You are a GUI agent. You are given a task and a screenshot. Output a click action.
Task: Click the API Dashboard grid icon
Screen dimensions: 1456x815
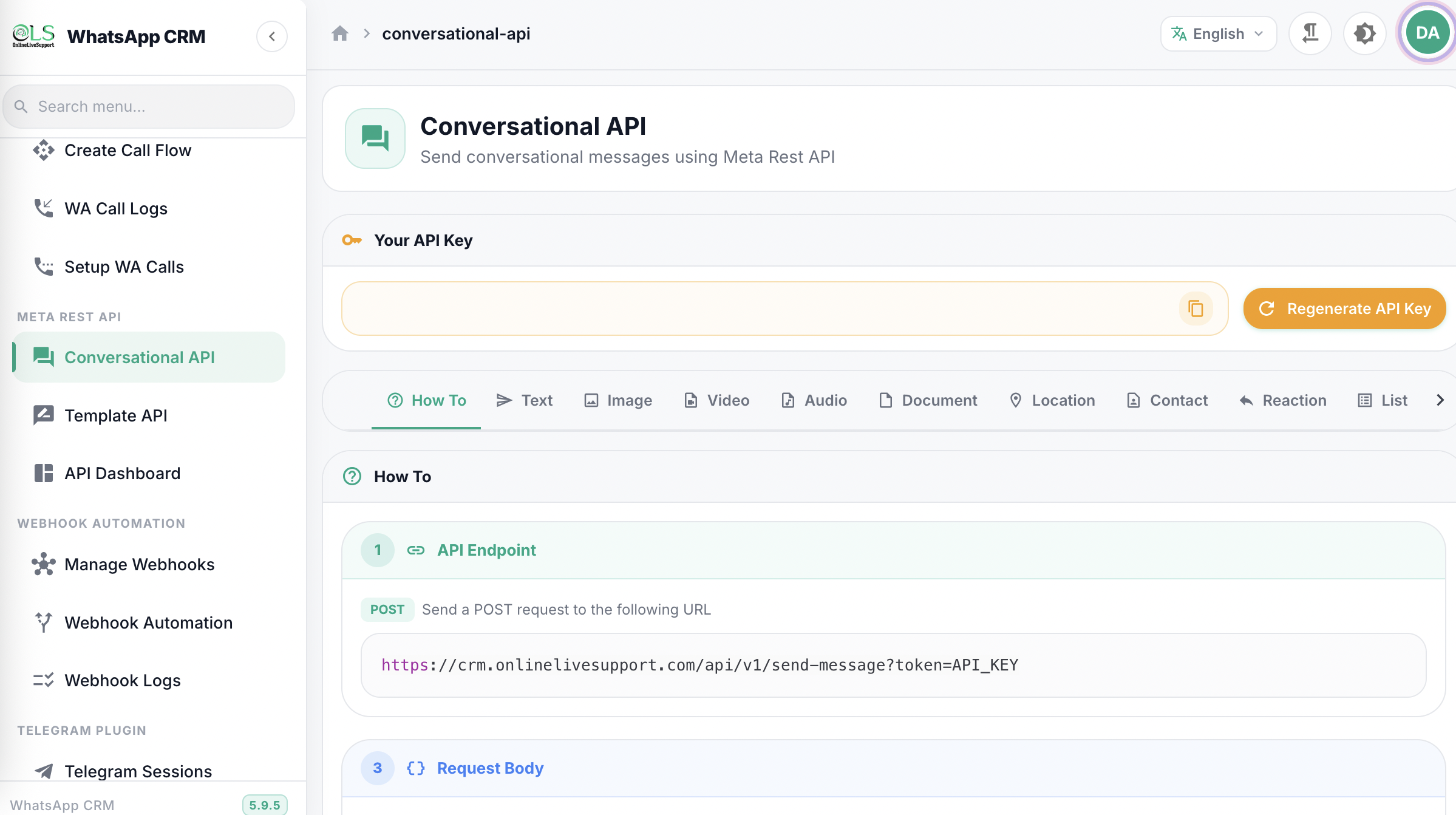(43, 473)
